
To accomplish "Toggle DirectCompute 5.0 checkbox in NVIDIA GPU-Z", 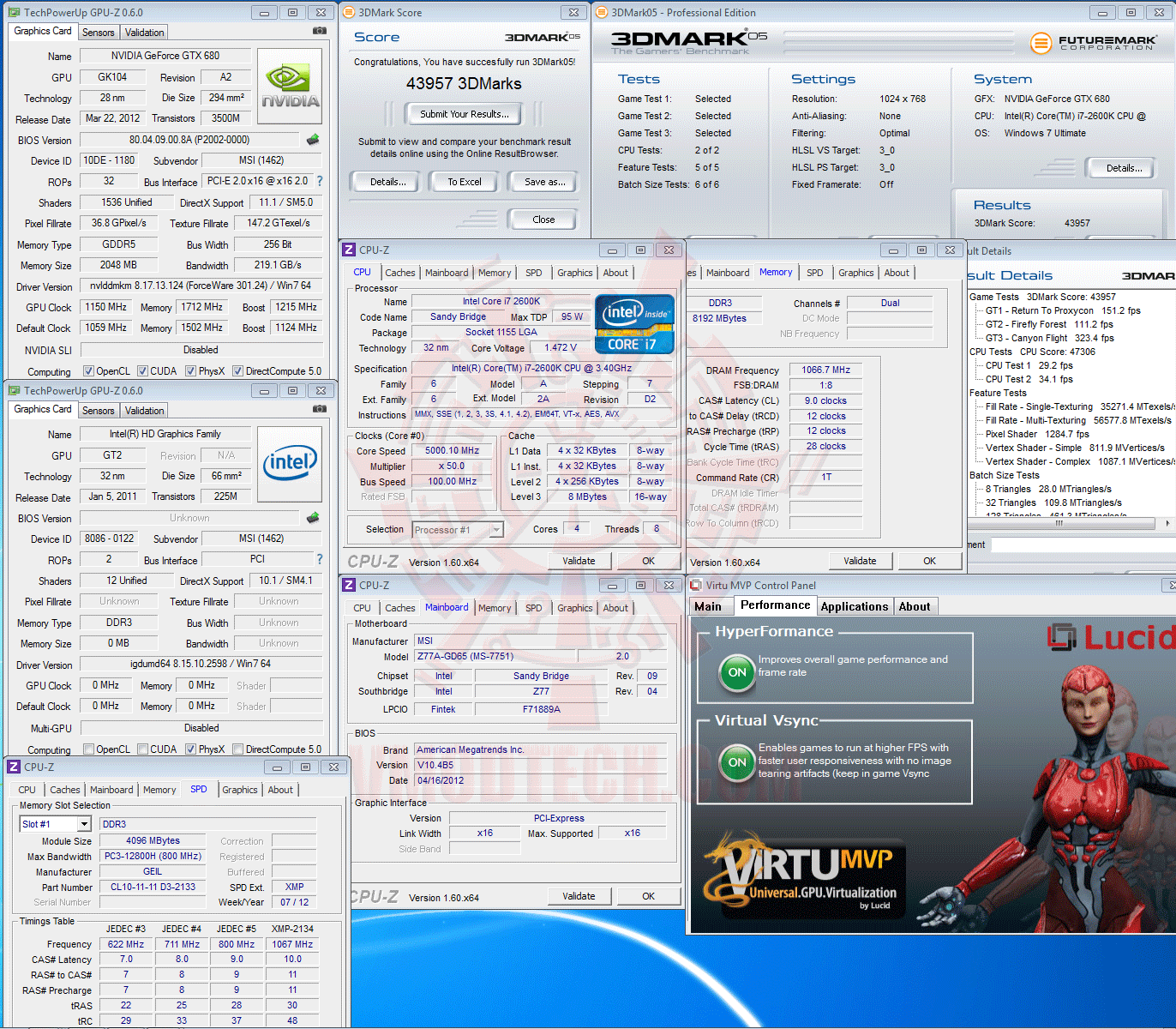I will (x=237, y=371).
